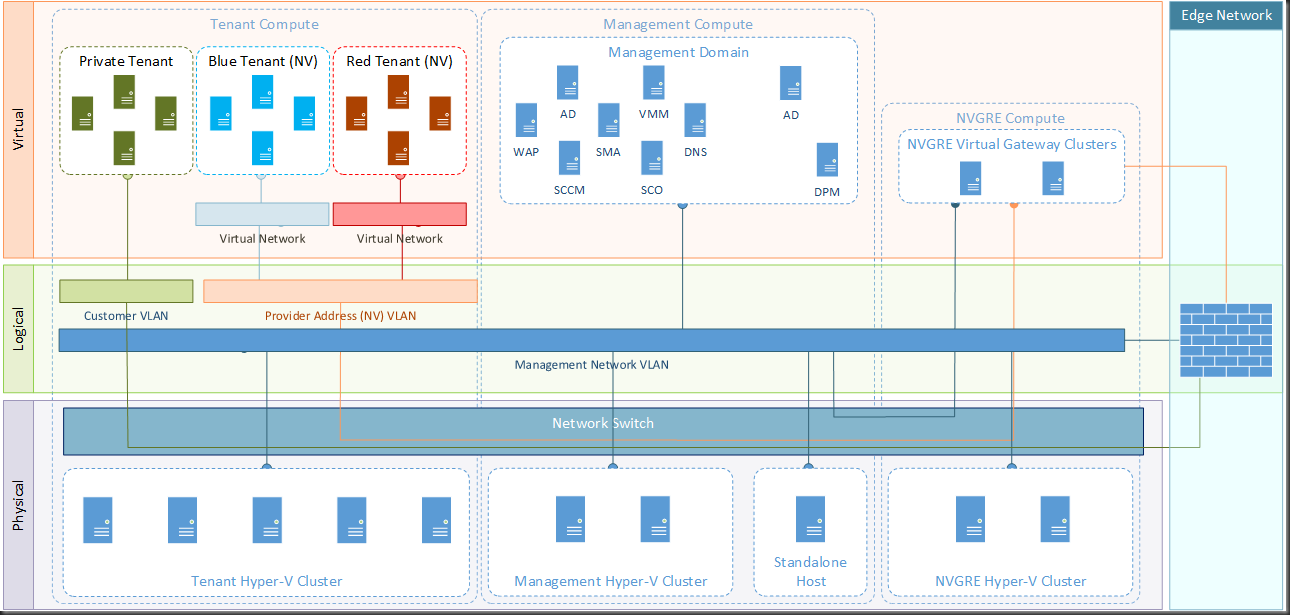
Task: Click the SCO server icon
Action: coord(652,158)
